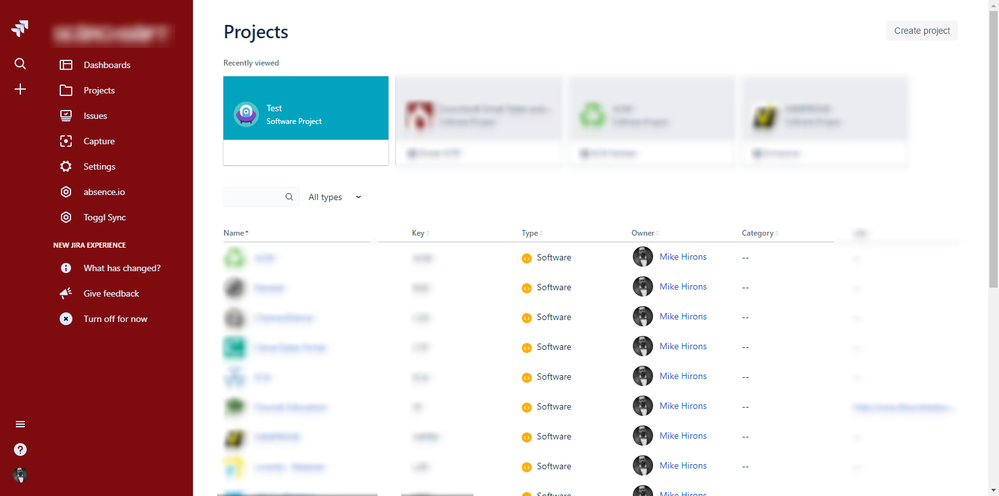This screenshot has height=496, width=999.
Task: Click the blurred URL link in the table's last column
Action: tap(903, 407)
